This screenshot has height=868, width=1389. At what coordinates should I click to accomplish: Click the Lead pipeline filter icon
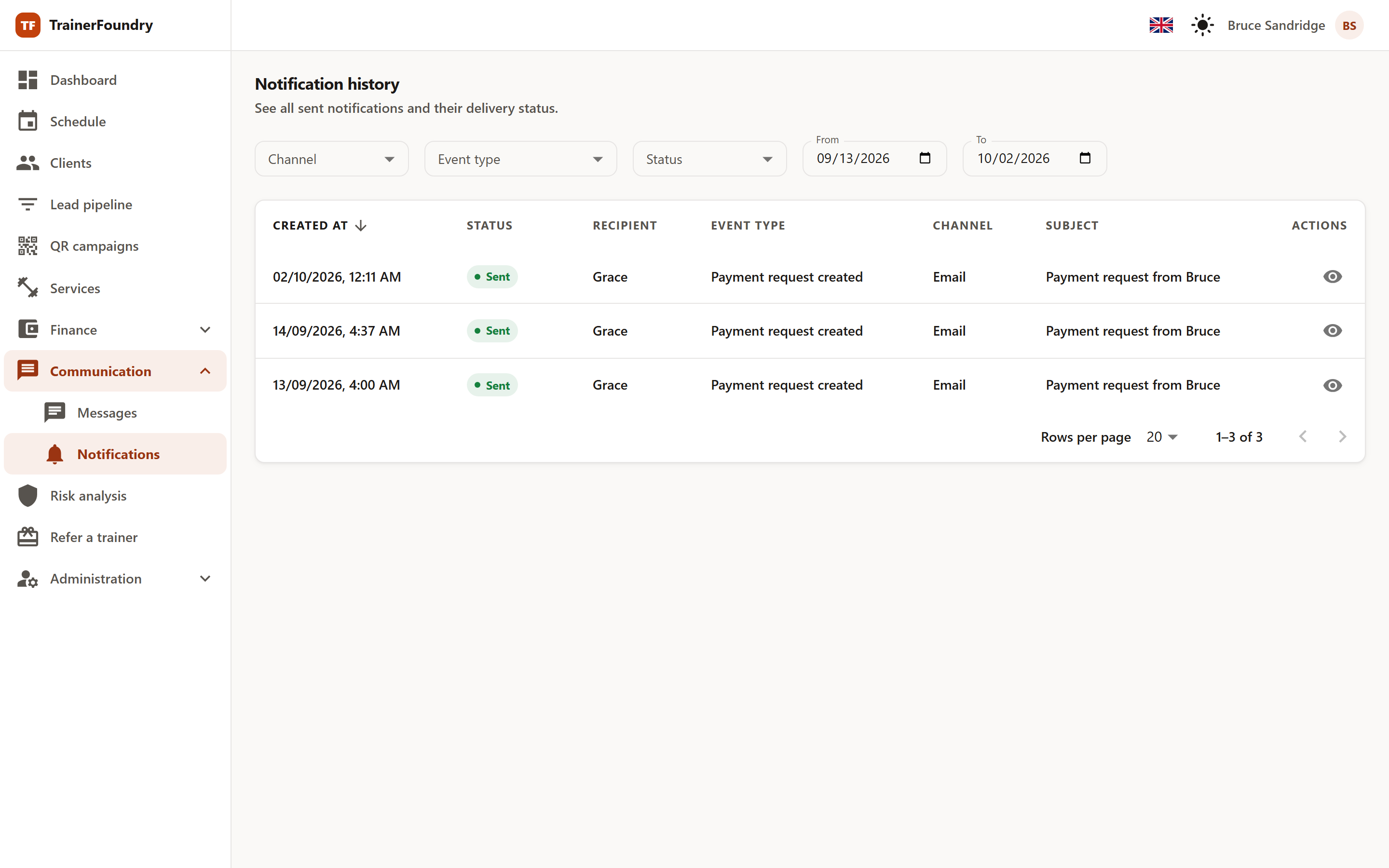(x=27, y=204)
